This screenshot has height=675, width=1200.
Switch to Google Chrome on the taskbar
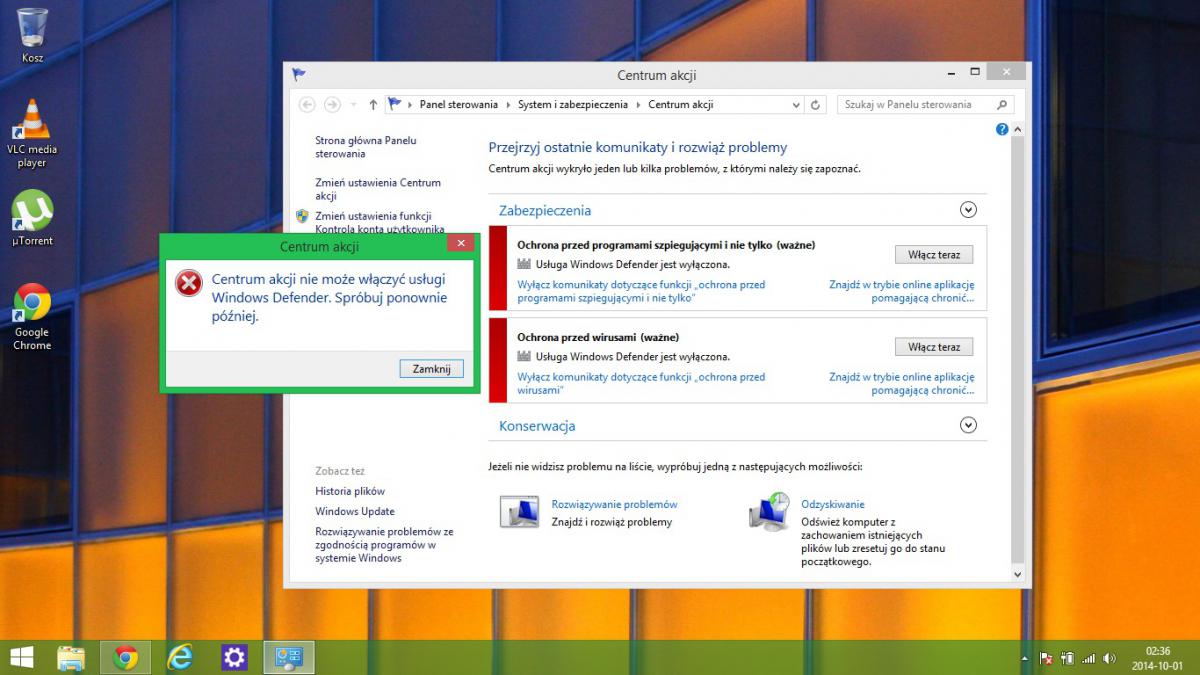(125, 657)
